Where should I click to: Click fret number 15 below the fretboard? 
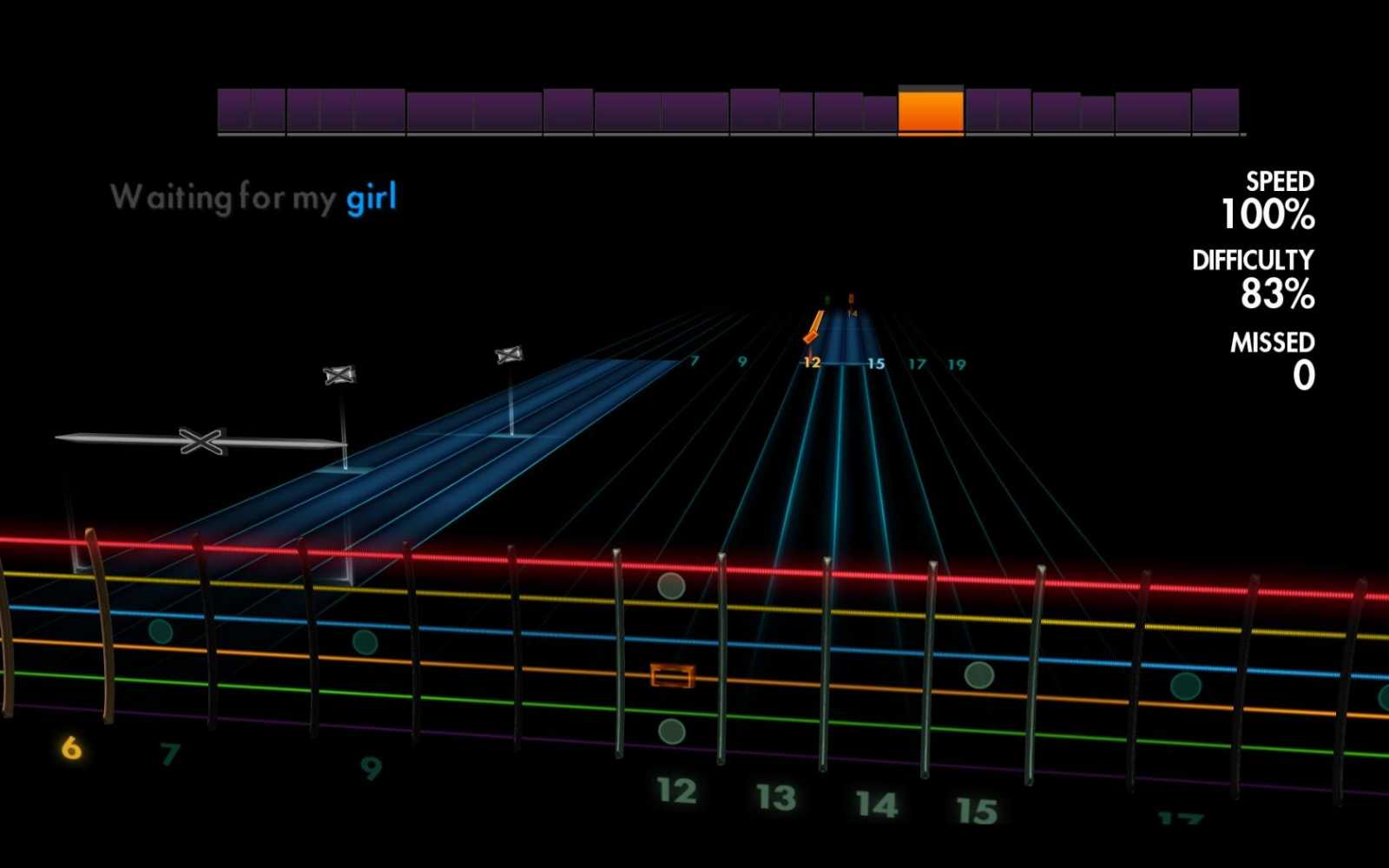978,811
